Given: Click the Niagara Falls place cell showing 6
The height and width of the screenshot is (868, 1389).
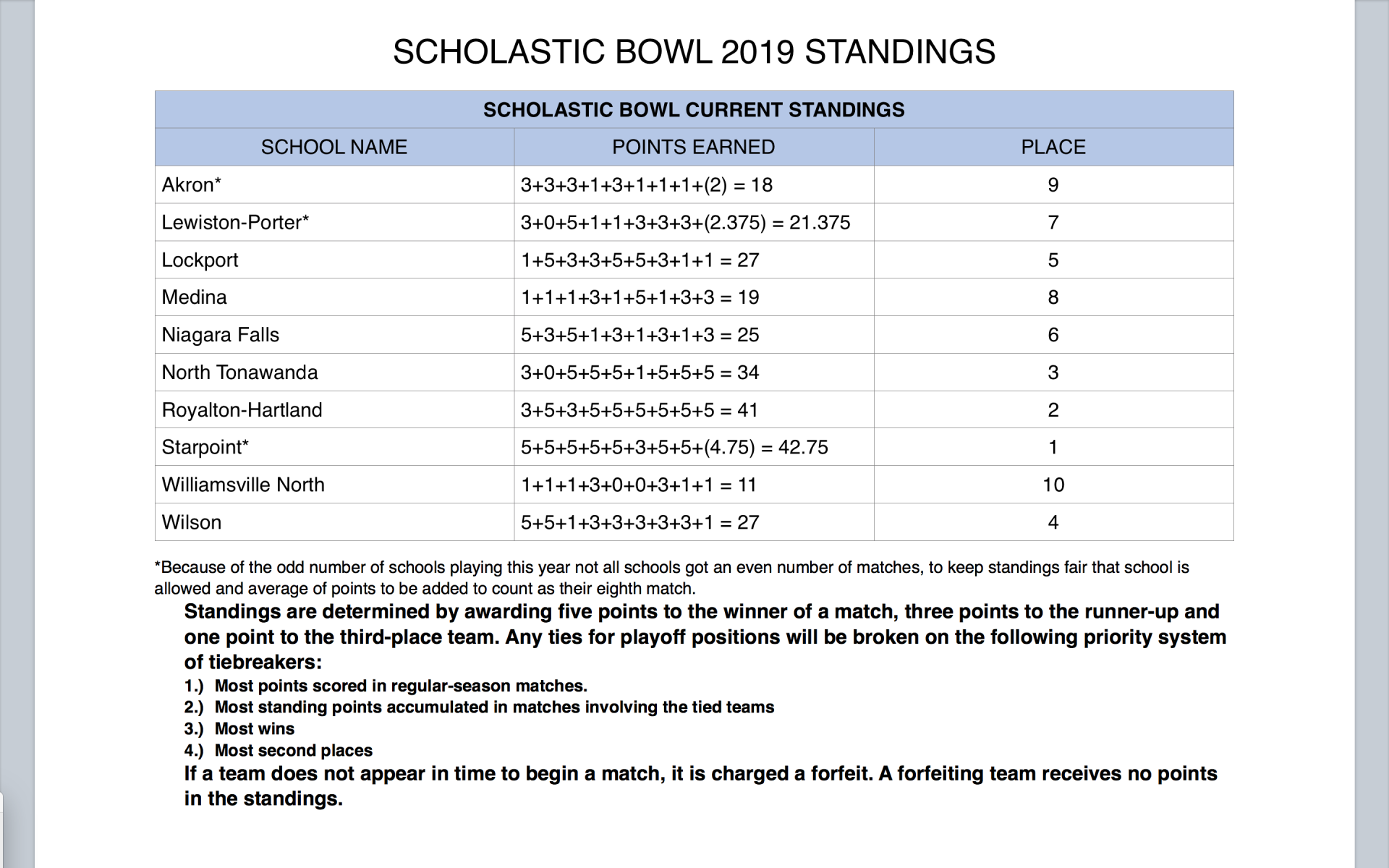Looking at the screenshot, I should (x=1053, y=335).
